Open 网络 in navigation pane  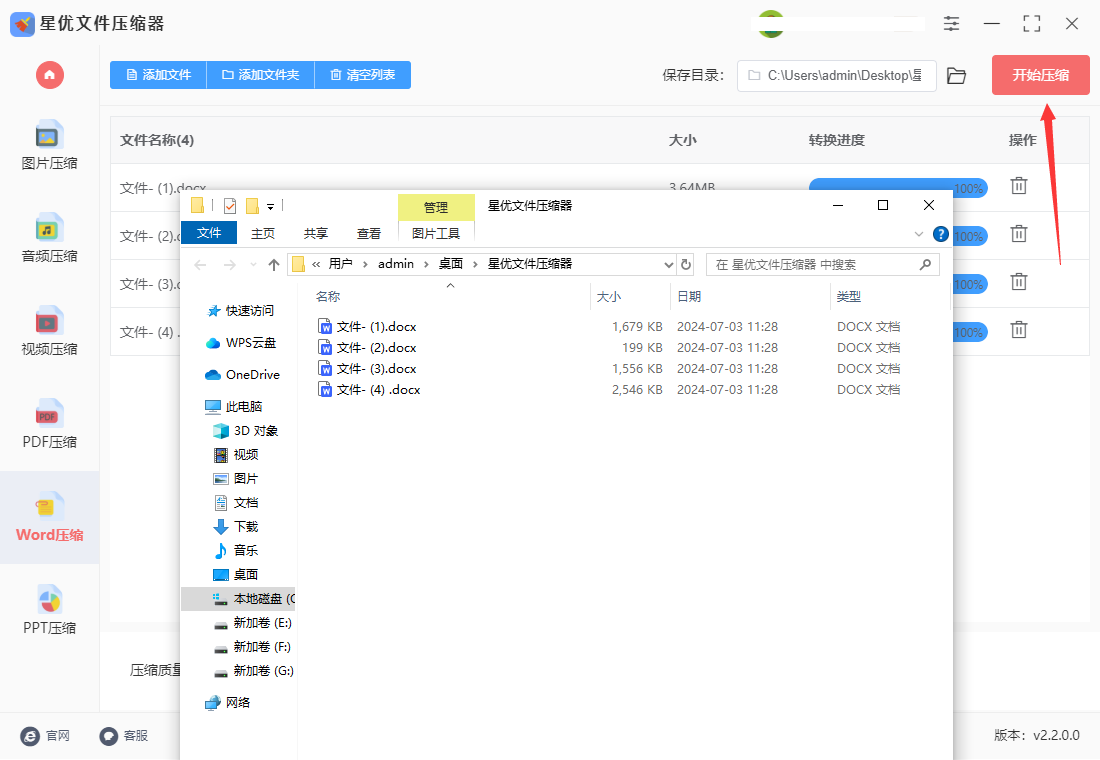coord(227,702)
